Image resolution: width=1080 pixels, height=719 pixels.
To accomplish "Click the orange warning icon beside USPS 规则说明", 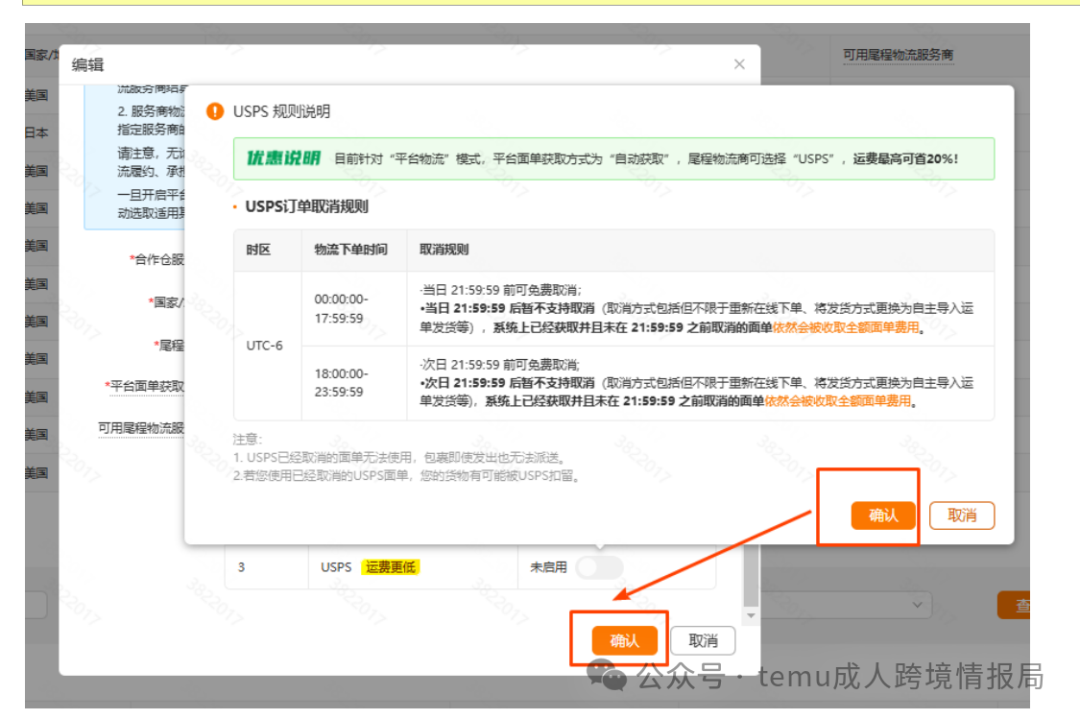I will tap(215, 111).
